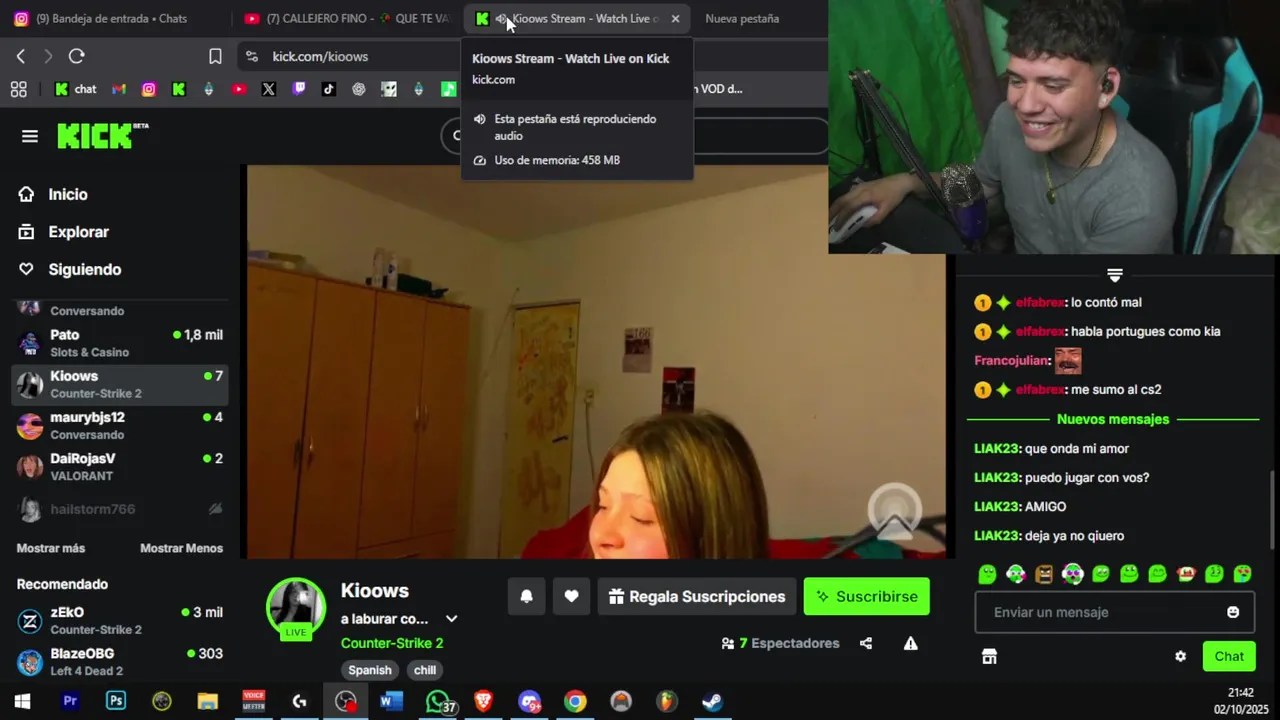1280x720 pixels.
Task: Open Pato's Slots & Casino channel
Action: click(120, 343)
